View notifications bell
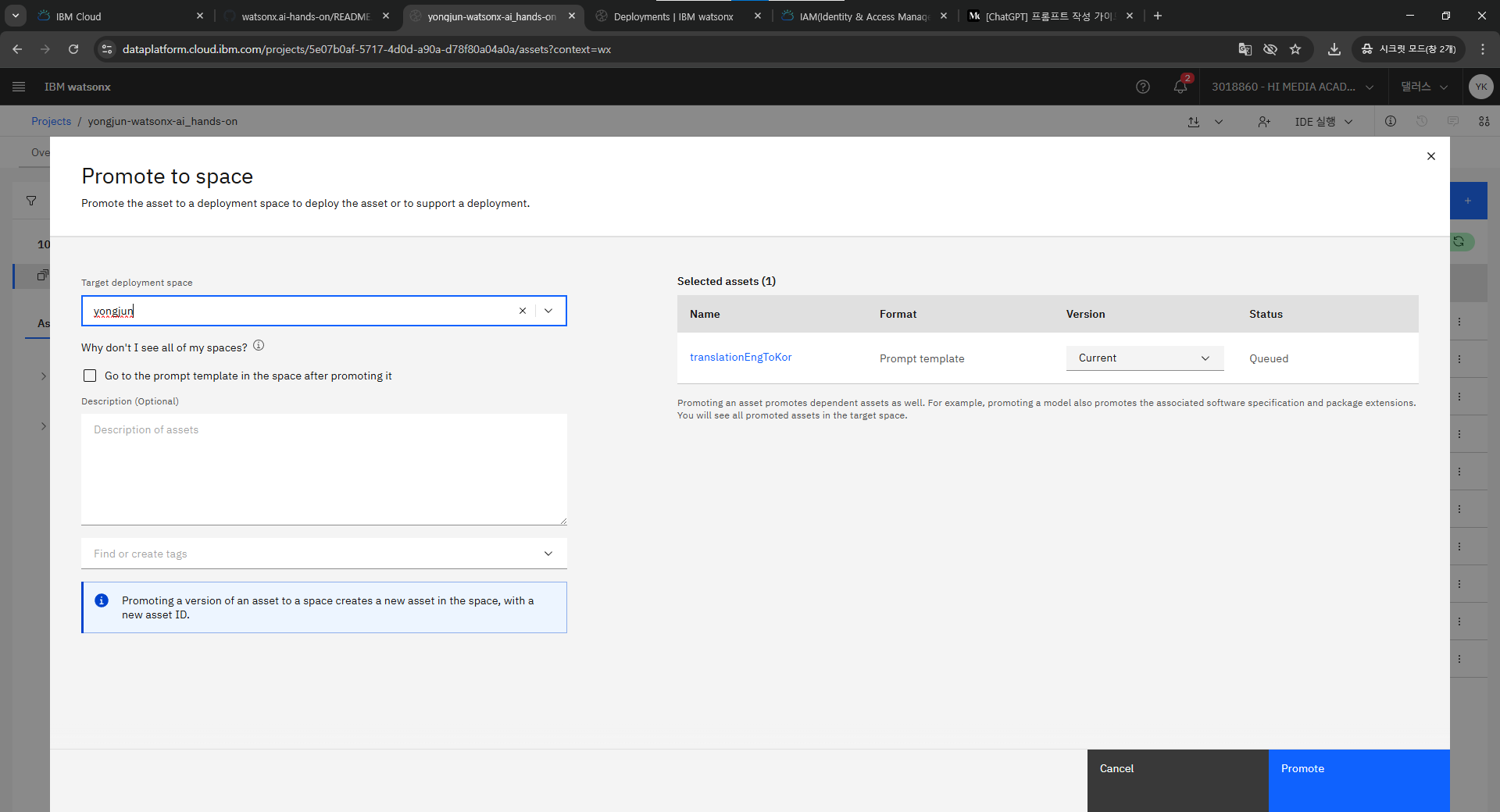 (1180, 87)
